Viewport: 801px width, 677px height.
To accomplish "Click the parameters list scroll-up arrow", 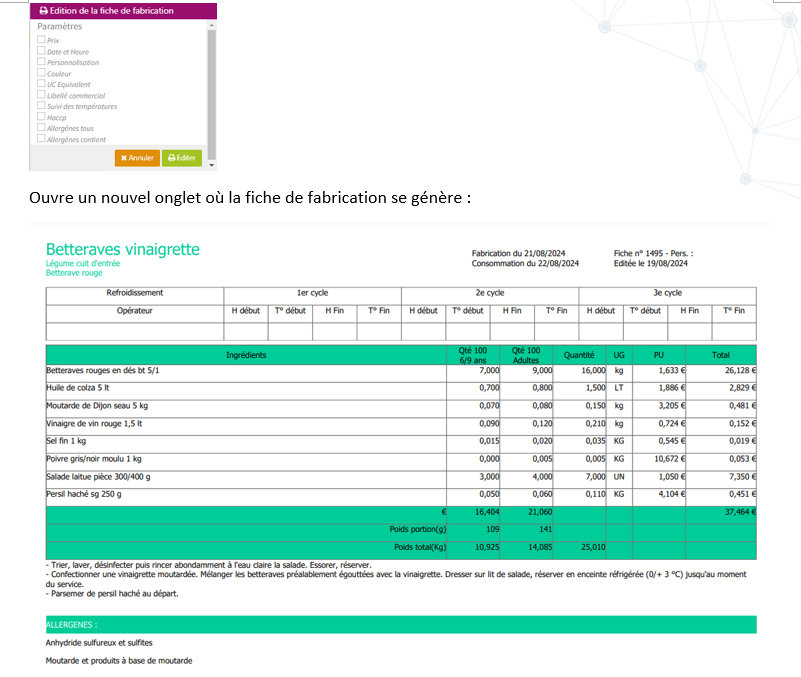I will pyautogui.click(x=211, y=25).
